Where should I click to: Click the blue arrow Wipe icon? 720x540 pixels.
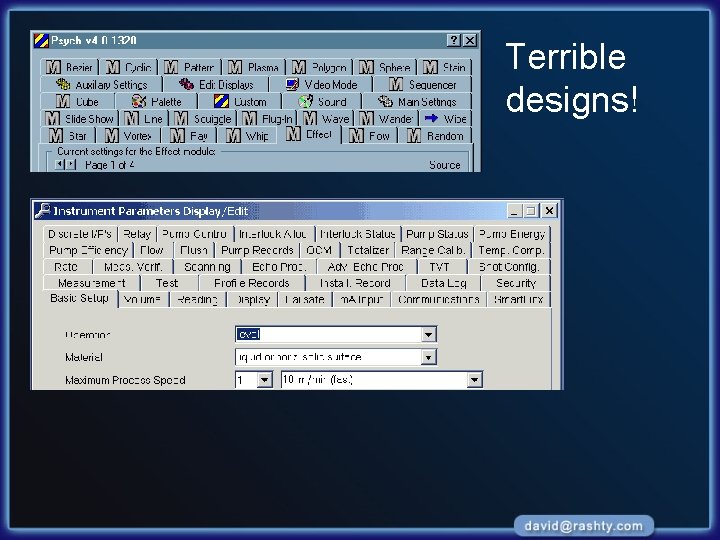point(431,118)
